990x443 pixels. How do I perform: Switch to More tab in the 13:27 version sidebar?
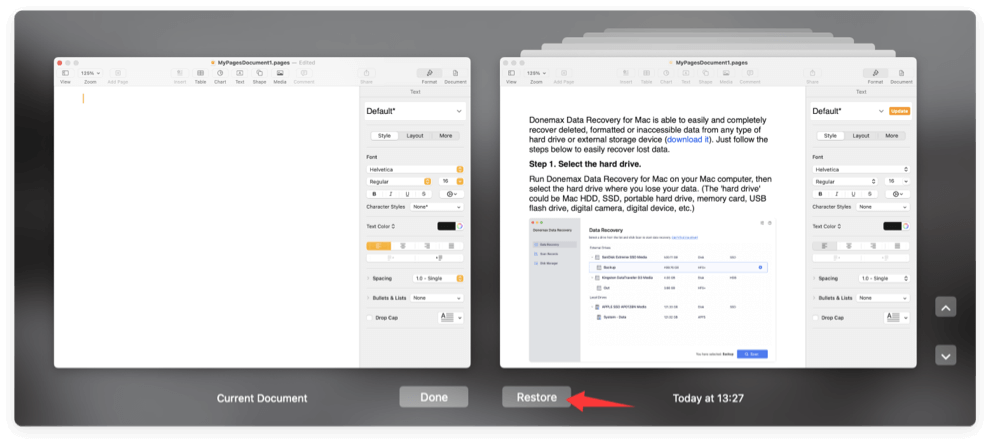click(892, 136)
